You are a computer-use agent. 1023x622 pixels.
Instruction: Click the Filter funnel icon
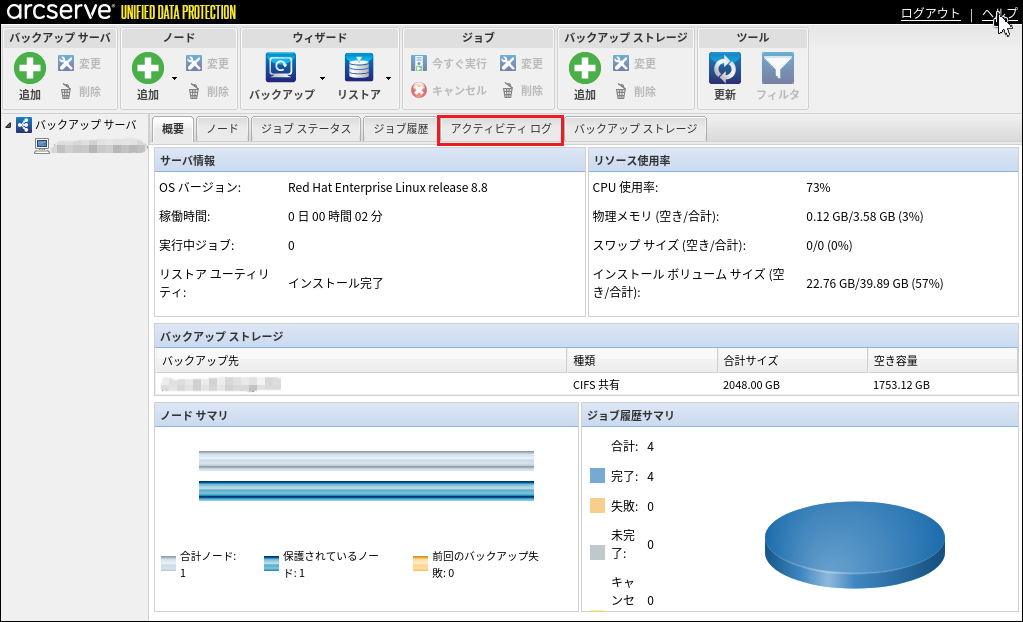click(x=777, y=69)
